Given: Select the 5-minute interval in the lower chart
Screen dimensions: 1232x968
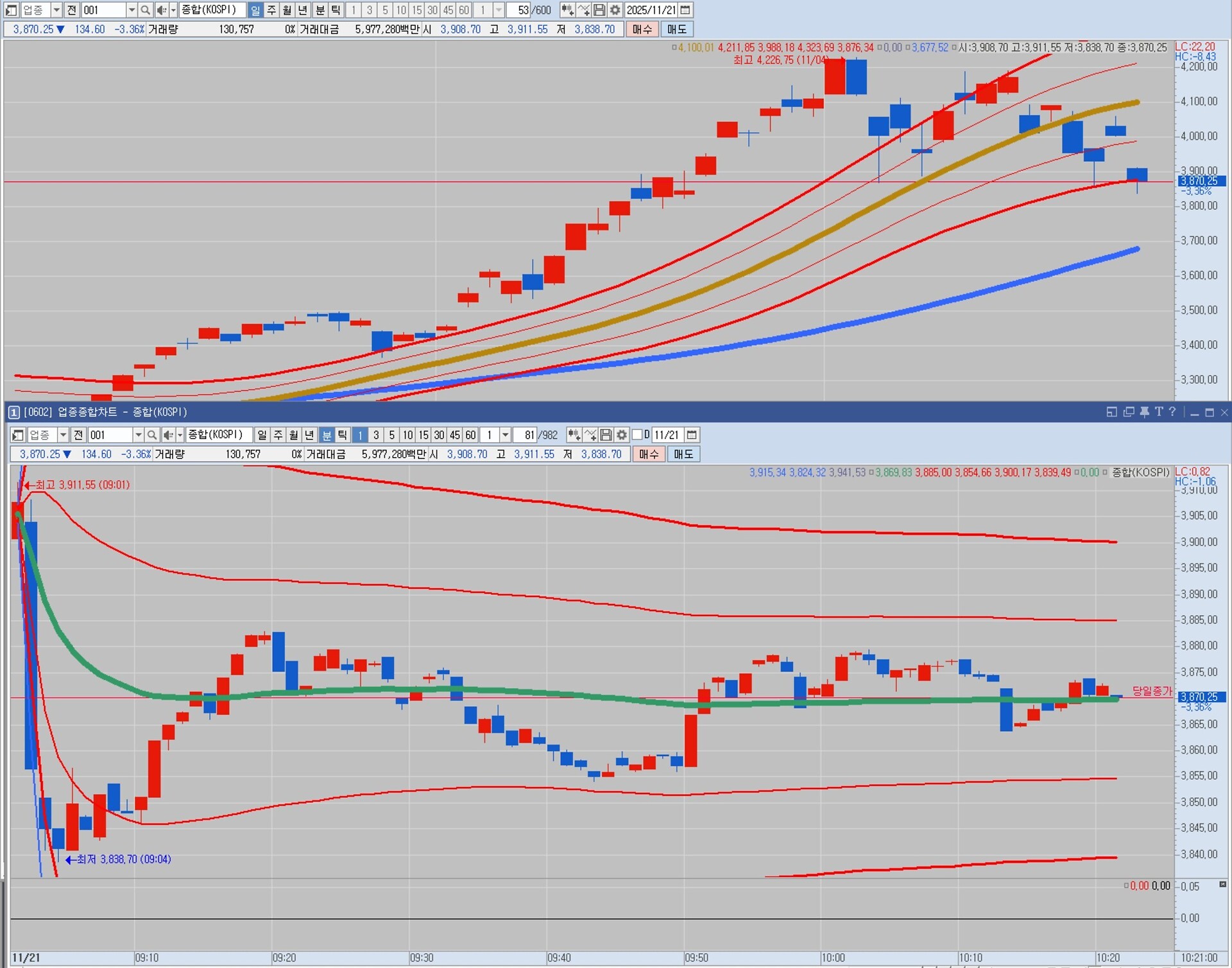Looking at the screenshot, I should pyautogui.click(x=391, y=435).
